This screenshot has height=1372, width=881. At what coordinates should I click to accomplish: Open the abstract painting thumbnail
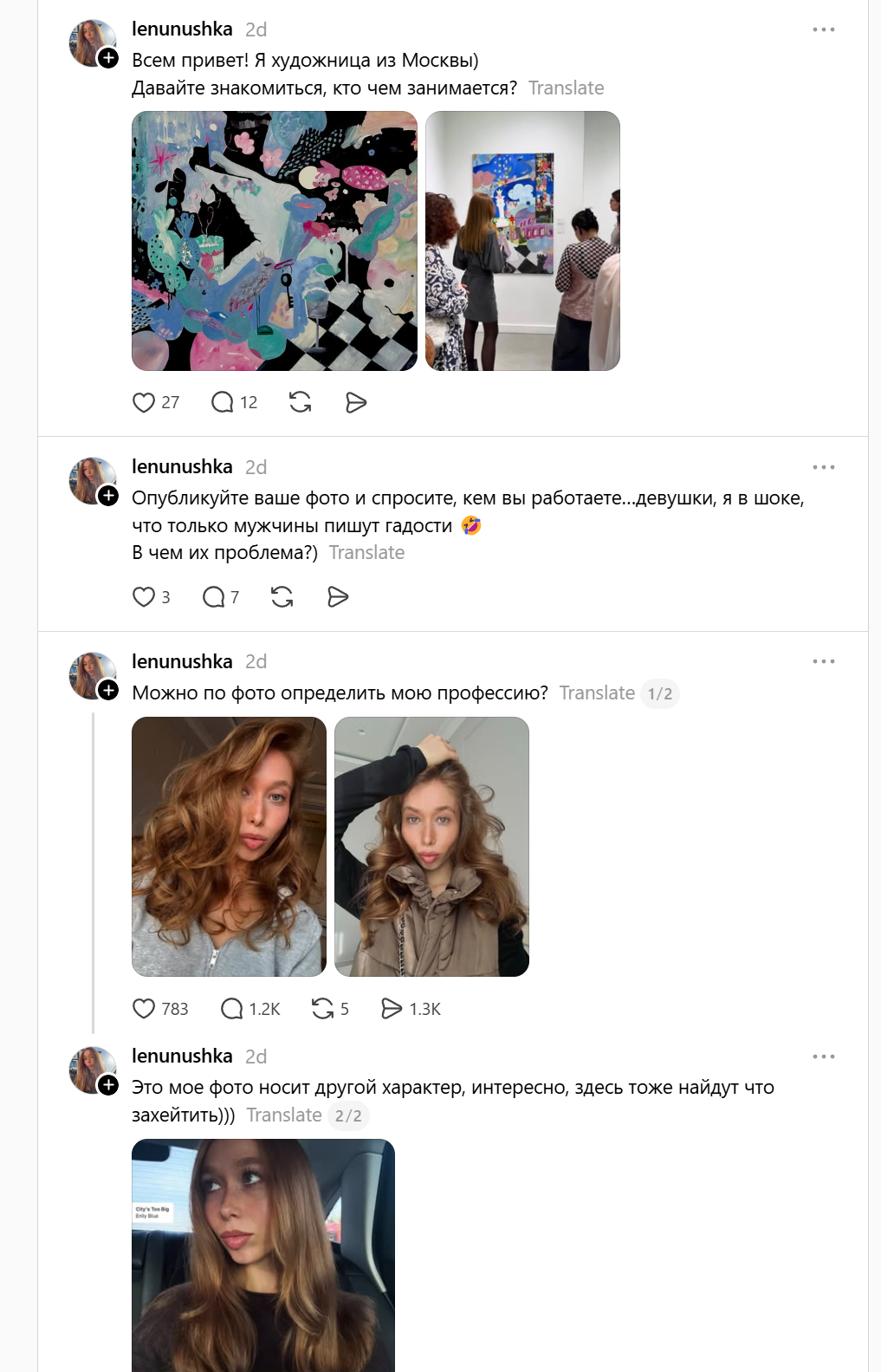(x=275, y=241)
